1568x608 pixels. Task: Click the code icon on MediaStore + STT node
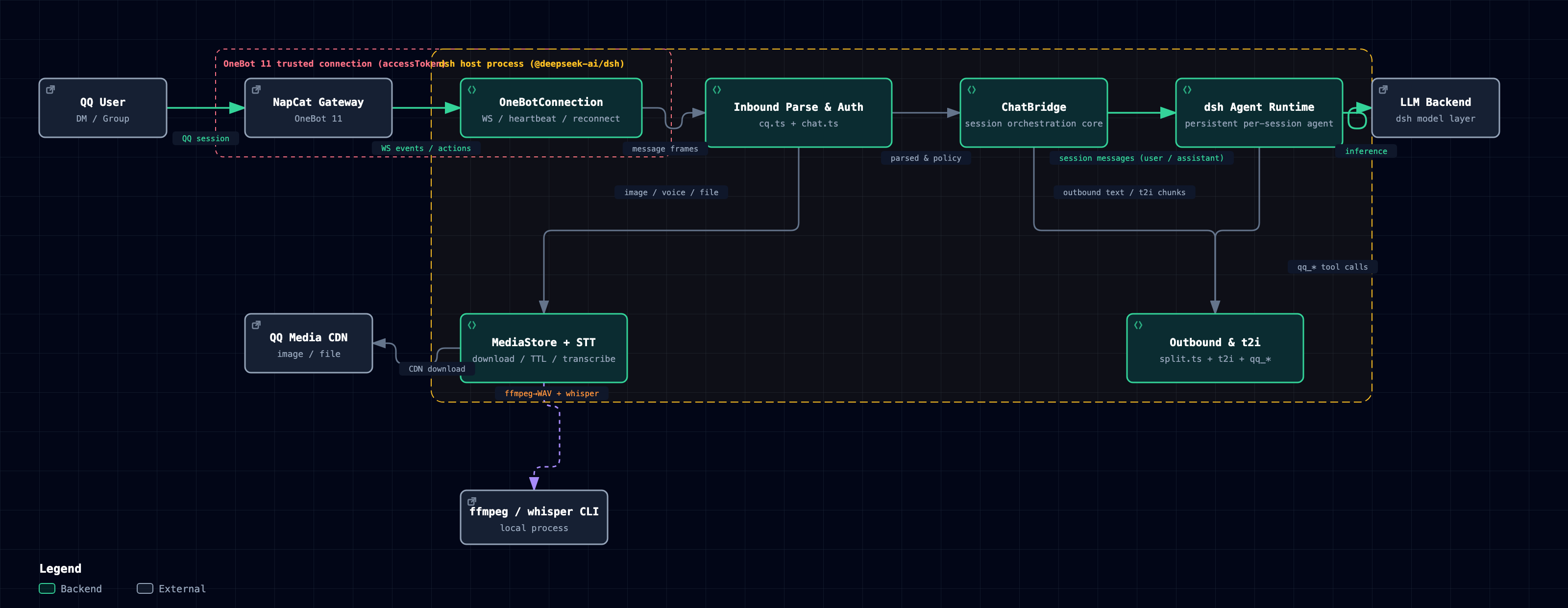click(472, 325)
